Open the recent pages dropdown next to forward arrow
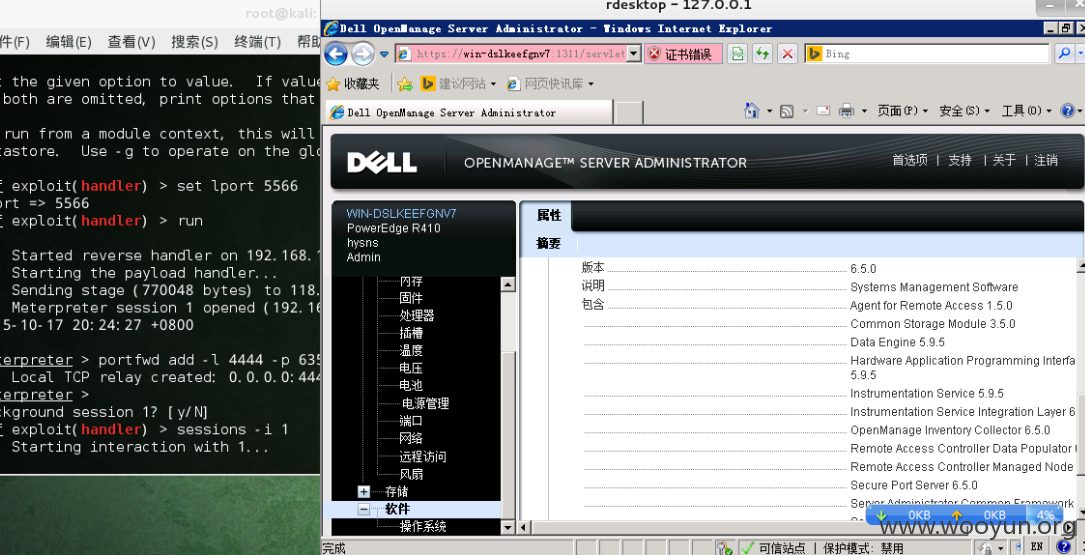Viewport: 1085px width, 555px height. click(x=384, y=54)
